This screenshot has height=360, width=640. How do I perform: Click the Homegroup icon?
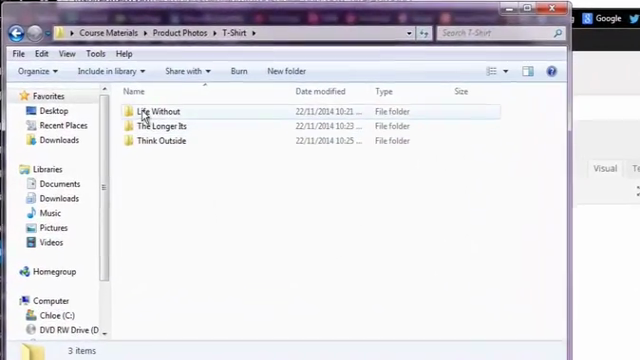coord(24,271)
